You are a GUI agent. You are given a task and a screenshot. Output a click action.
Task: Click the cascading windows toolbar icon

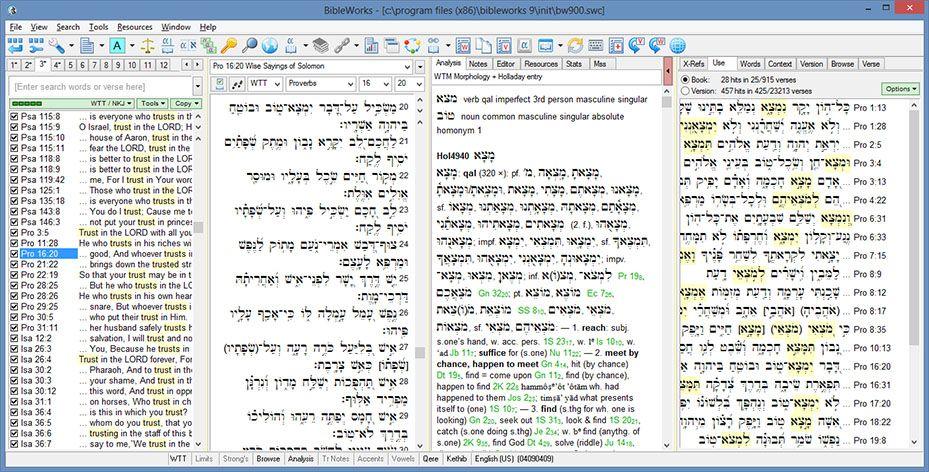(x=392, y=46)
